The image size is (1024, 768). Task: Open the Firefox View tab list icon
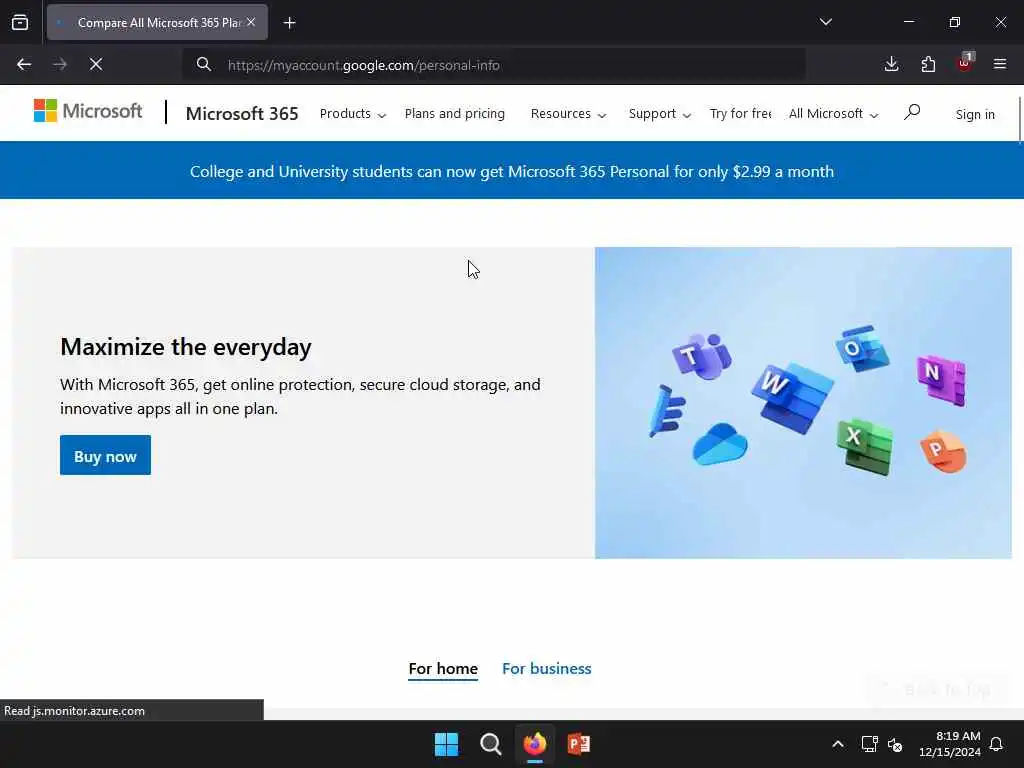pyautogui.click(x=20, y=22)
